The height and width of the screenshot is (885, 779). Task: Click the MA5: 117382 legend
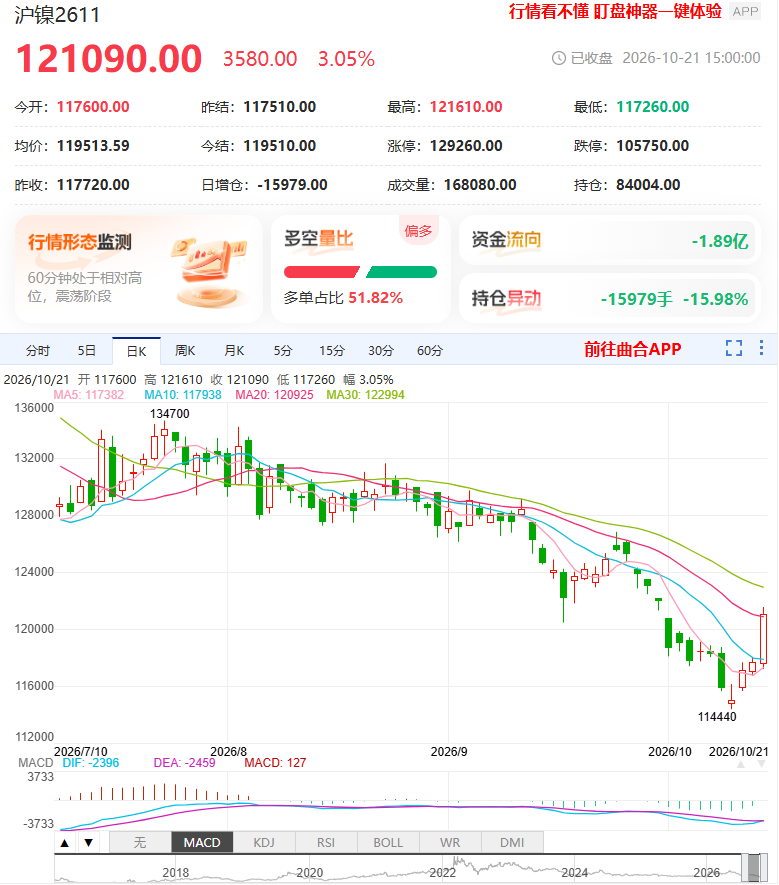(89, 395)
